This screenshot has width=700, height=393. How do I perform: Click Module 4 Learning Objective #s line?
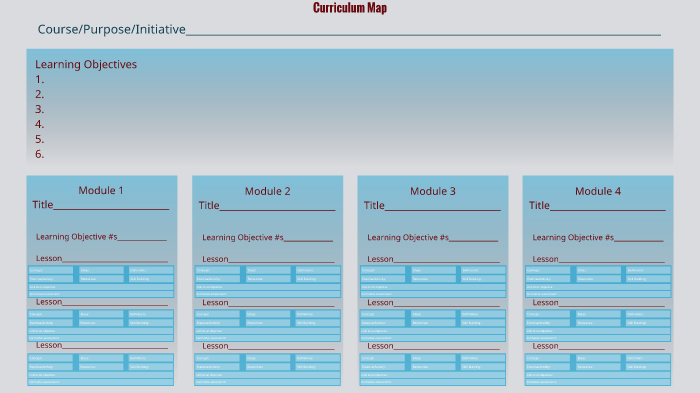pos(598,238)
